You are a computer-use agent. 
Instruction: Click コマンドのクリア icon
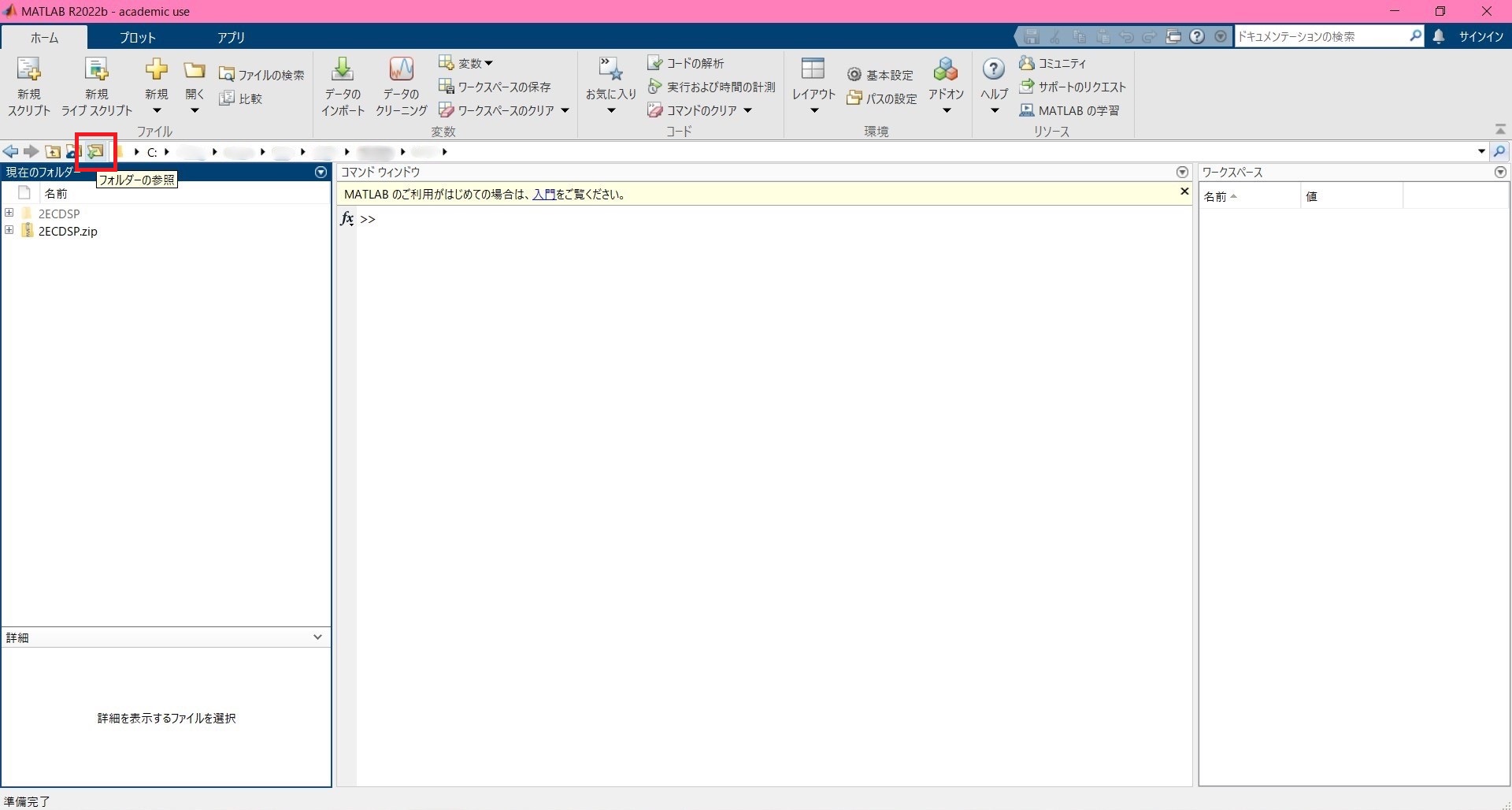(654, 110)
